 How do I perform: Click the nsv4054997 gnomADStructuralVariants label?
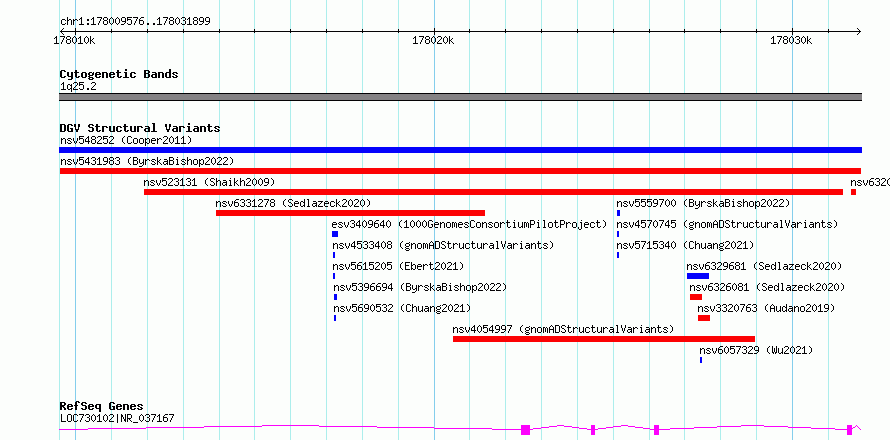[x=563, y=329]
